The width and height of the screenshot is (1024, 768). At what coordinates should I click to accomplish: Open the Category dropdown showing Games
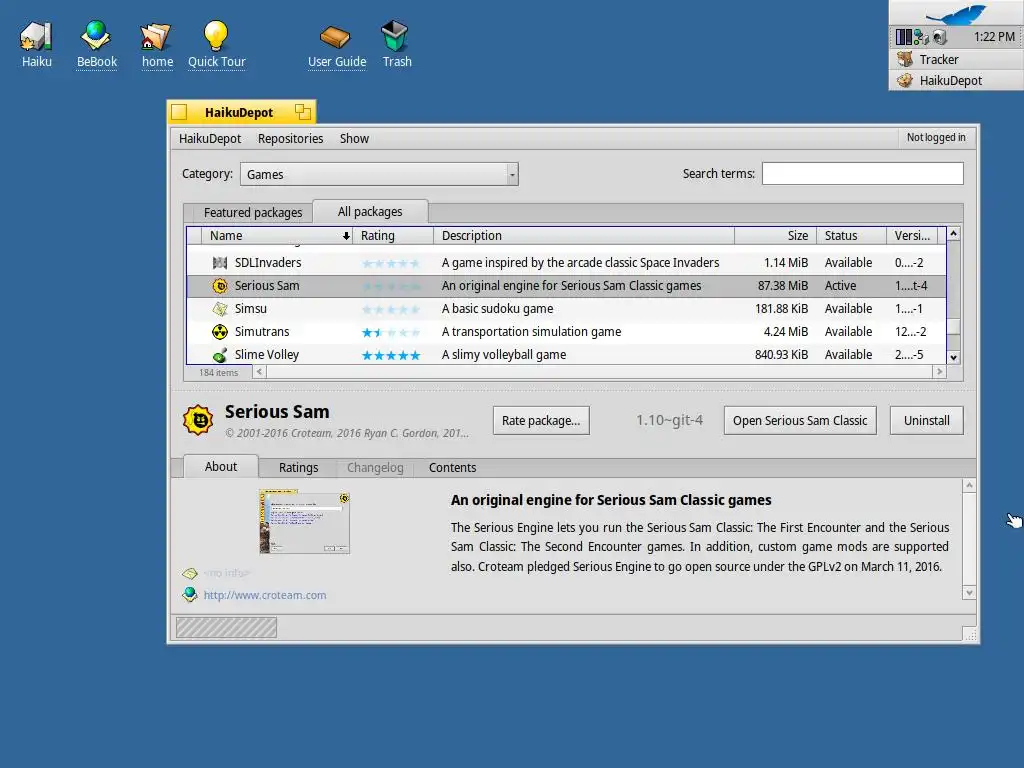(379, 174)
